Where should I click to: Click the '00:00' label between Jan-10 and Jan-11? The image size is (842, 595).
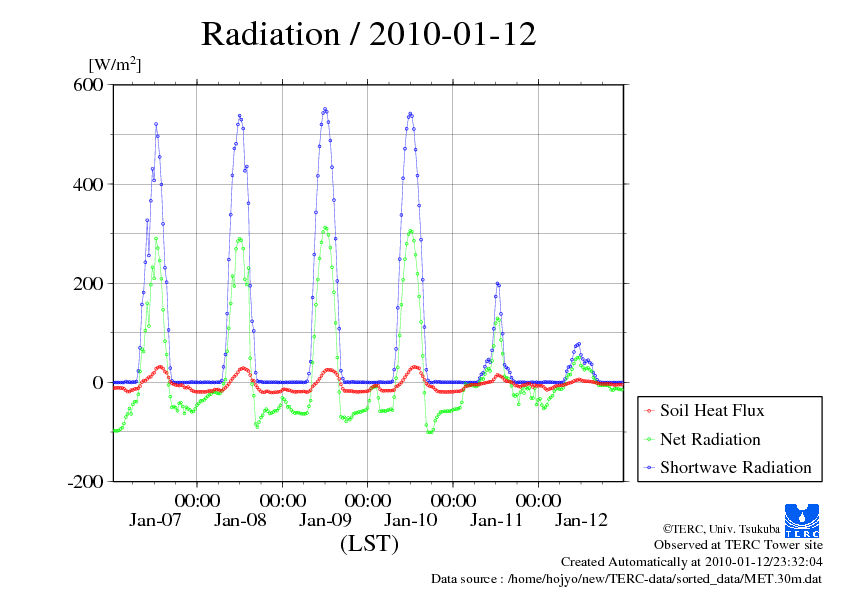point(453,500)
